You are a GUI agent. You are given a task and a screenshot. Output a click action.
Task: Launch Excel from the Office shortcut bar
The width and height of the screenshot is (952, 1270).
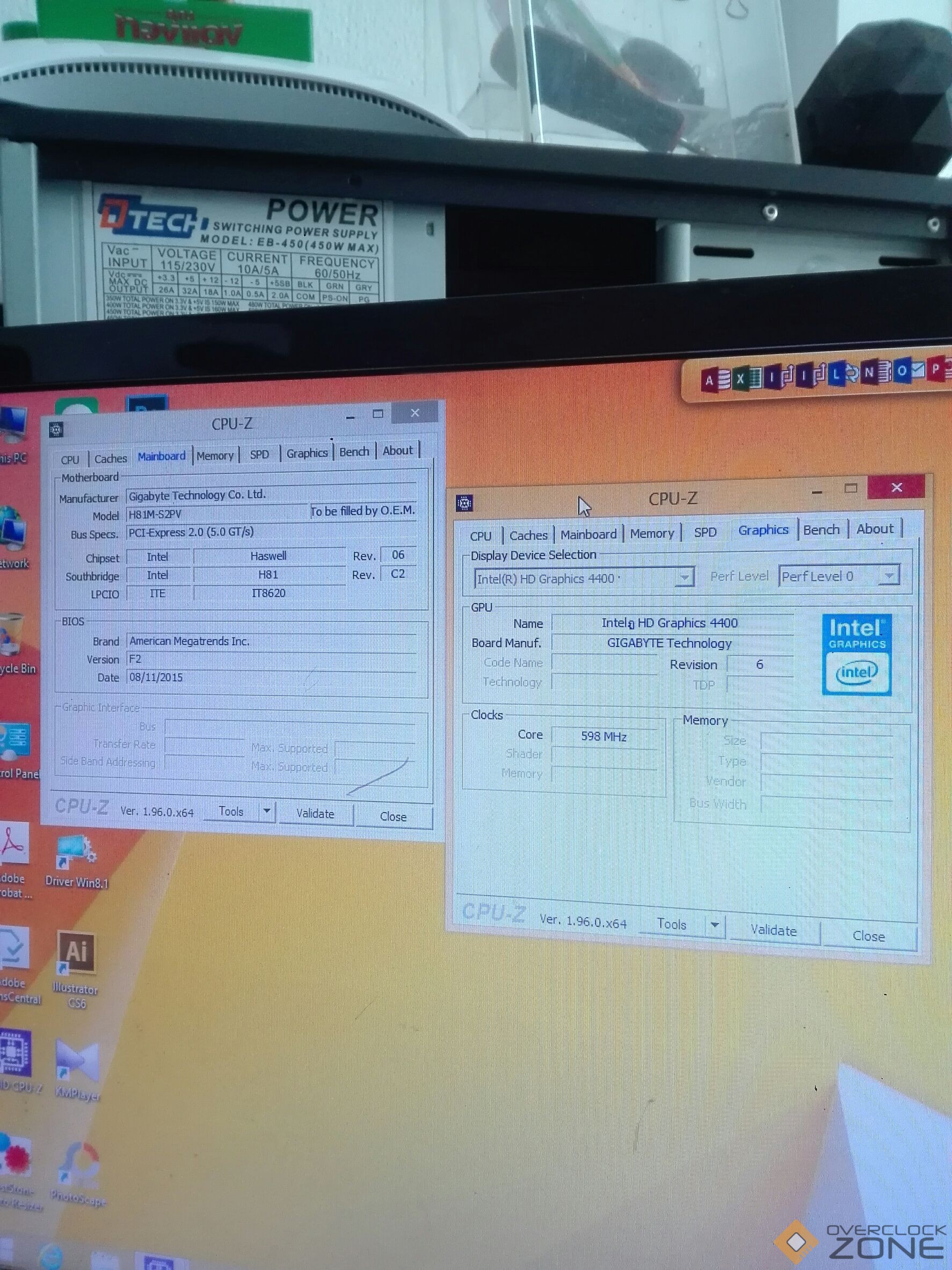[x=747, y=378]
